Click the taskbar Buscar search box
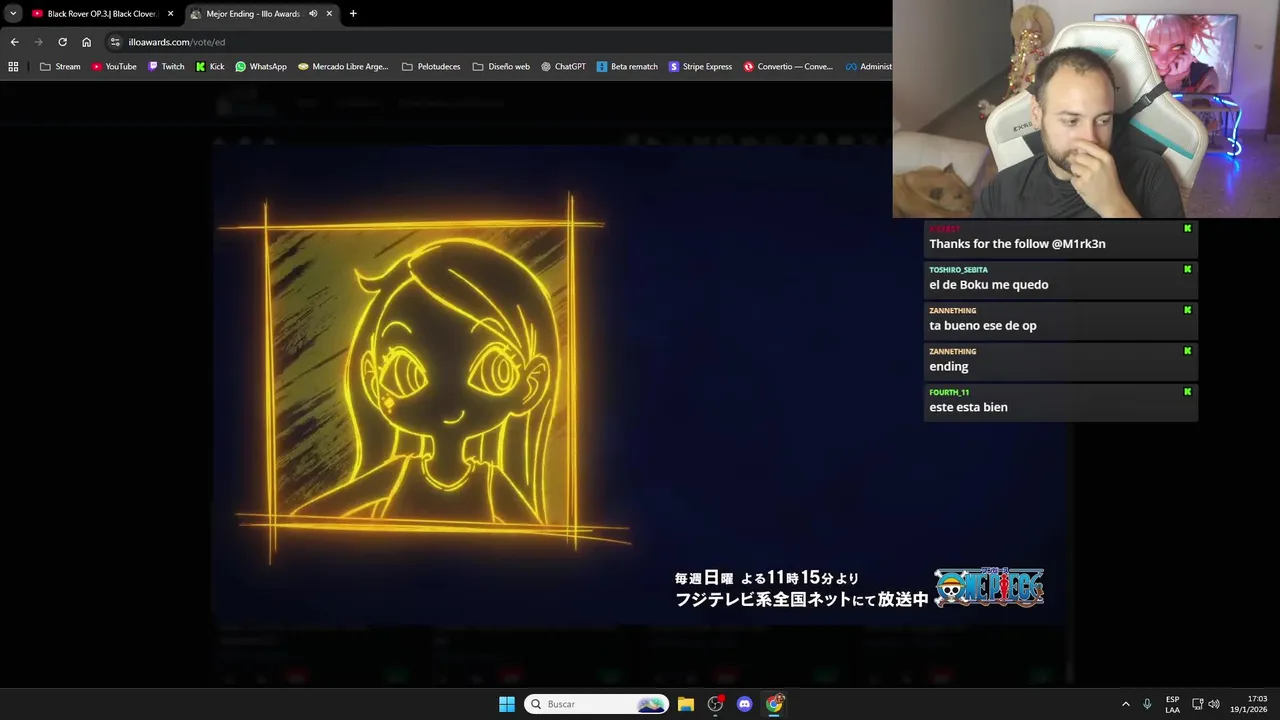 [x=596, y=704]
